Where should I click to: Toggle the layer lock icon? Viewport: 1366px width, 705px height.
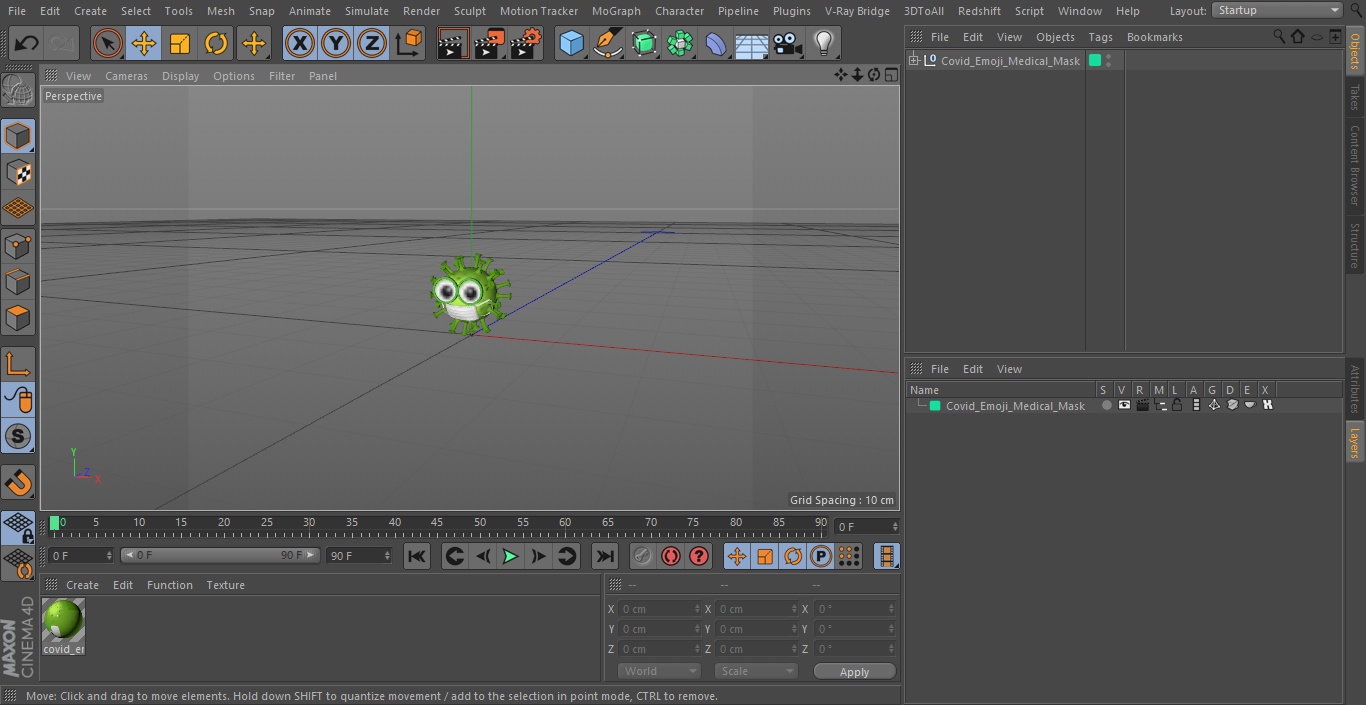[1178, 406]
